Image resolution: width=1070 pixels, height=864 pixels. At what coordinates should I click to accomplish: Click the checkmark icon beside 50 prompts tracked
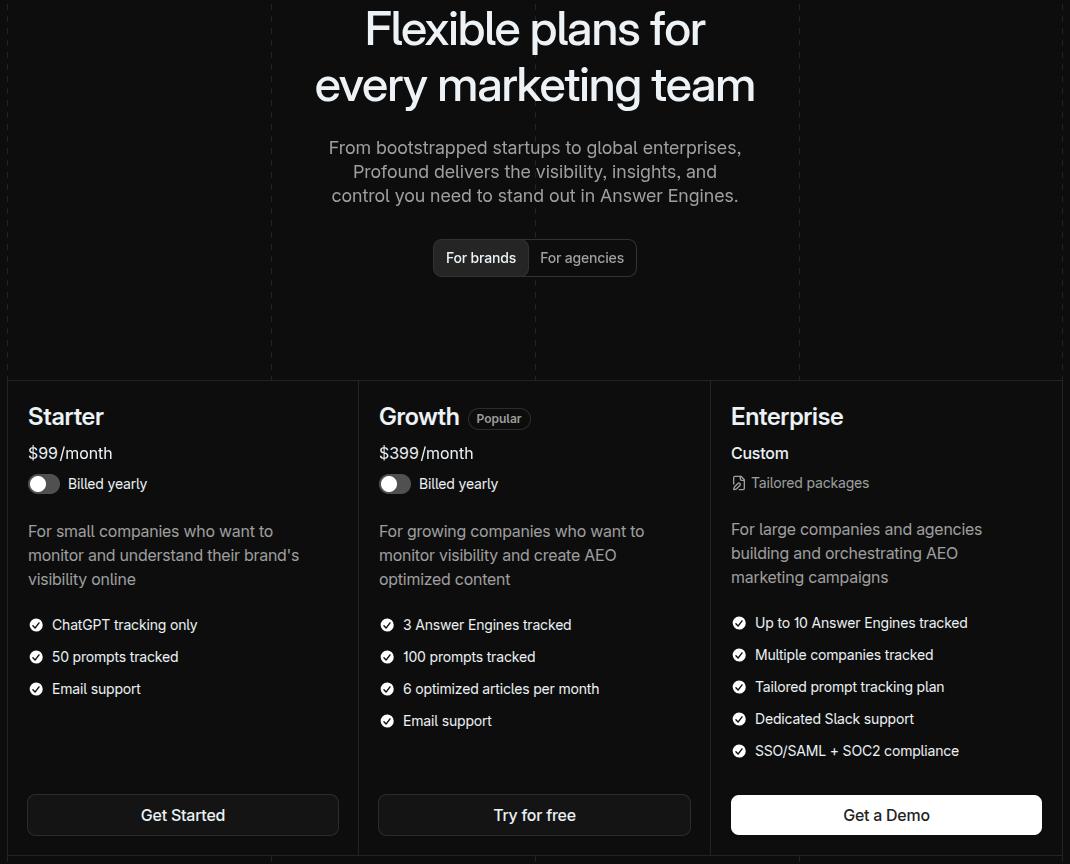[36, 657]
